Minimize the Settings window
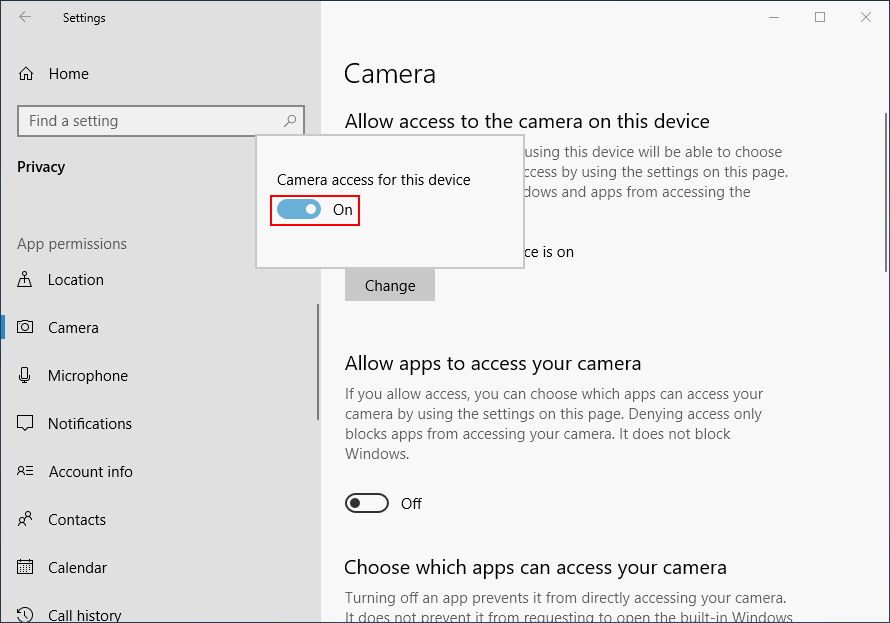Screen dimensions: 890x623 pyautogui.click(x=774, y=18)
